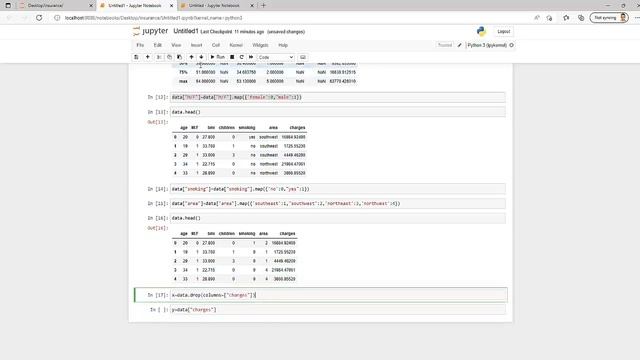The image size is (640, 360).
Task: Click the Trusted notebook indicator
Action: 445,45
